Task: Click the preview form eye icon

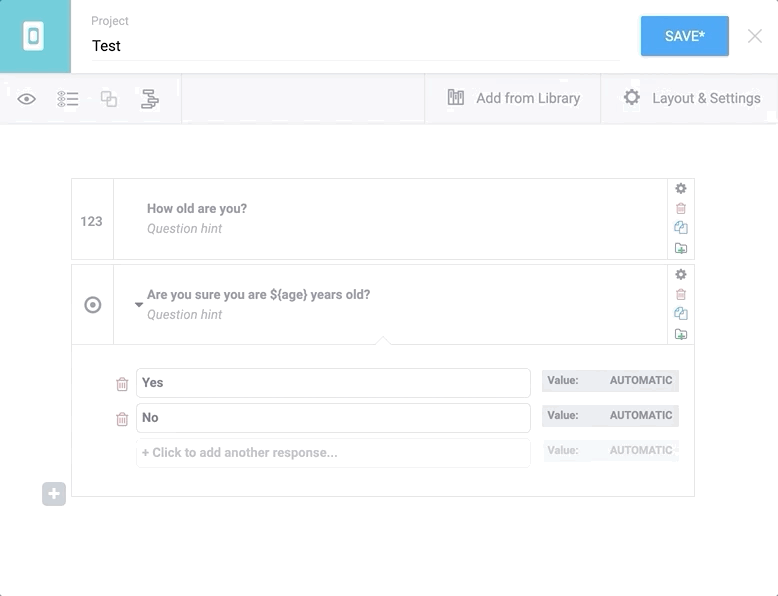Action: point(27,99)
